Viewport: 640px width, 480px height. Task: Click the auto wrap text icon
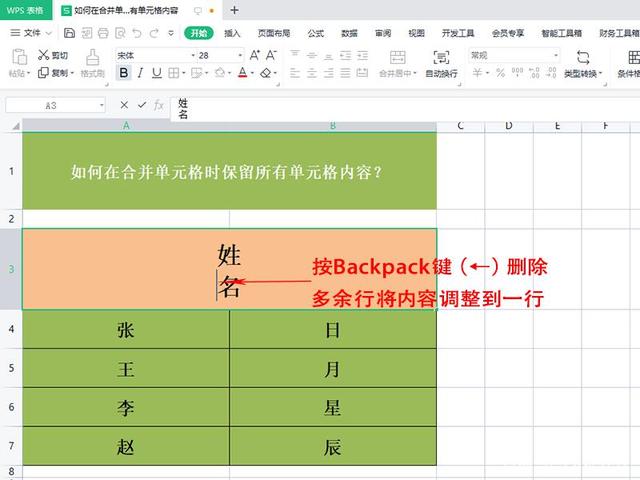[x=441, y=58]
